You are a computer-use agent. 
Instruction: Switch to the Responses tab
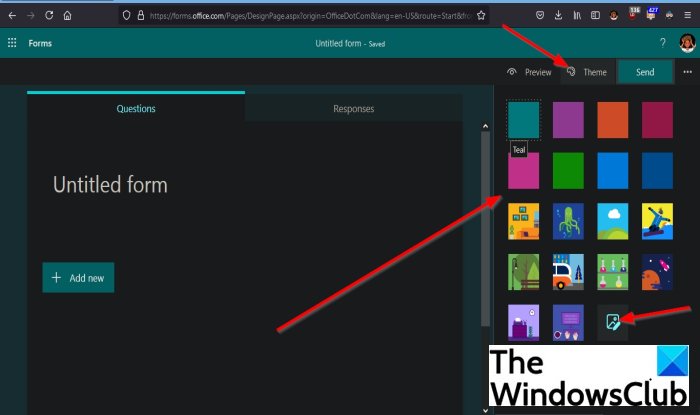354,108
